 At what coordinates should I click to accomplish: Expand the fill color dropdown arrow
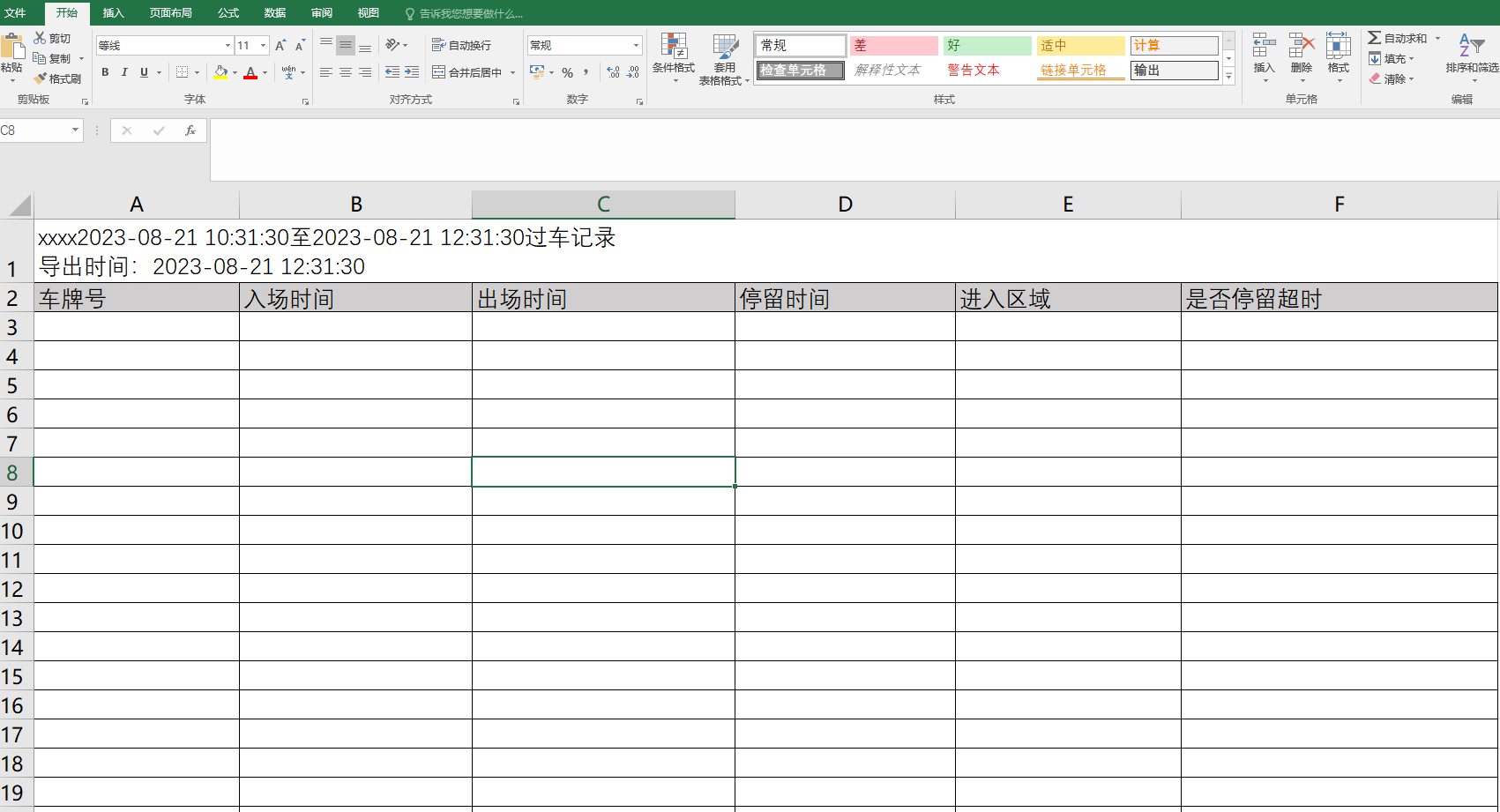[235, 72]
